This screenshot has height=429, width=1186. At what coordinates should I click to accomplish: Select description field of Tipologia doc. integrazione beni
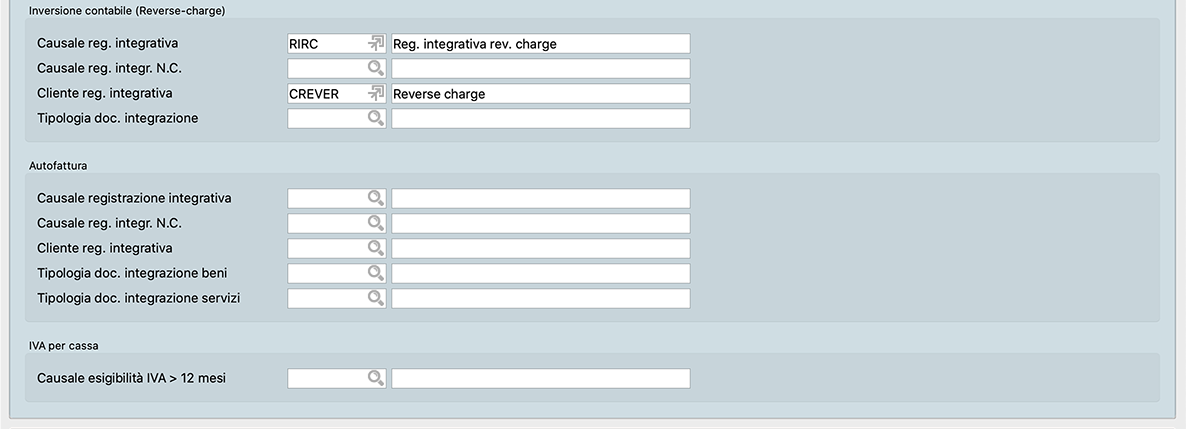click(x=540, y=273)
